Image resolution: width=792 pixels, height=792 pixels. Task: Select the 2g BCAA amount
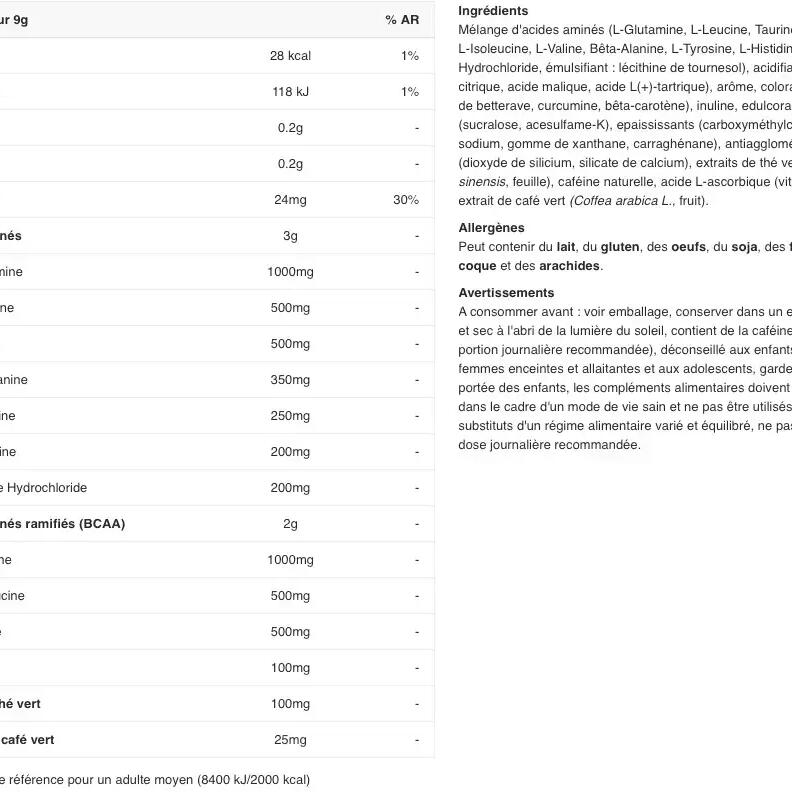pos(290,524)
